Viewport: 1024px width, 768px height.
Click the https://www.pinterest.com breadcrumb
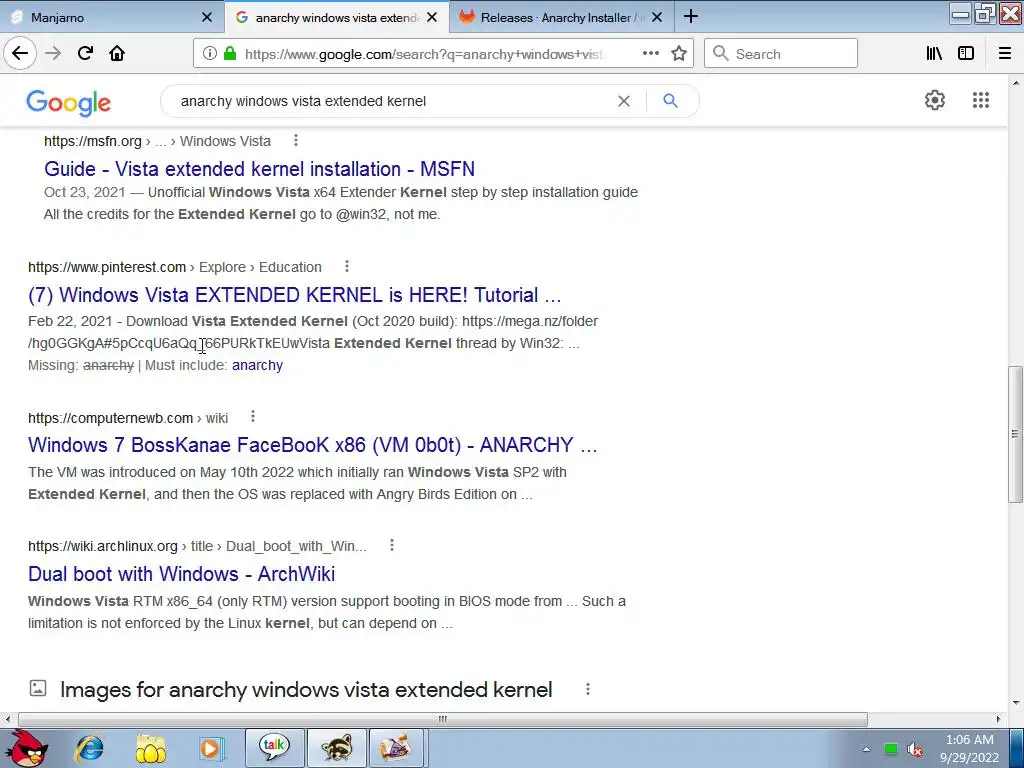click(x=107, y=267)
